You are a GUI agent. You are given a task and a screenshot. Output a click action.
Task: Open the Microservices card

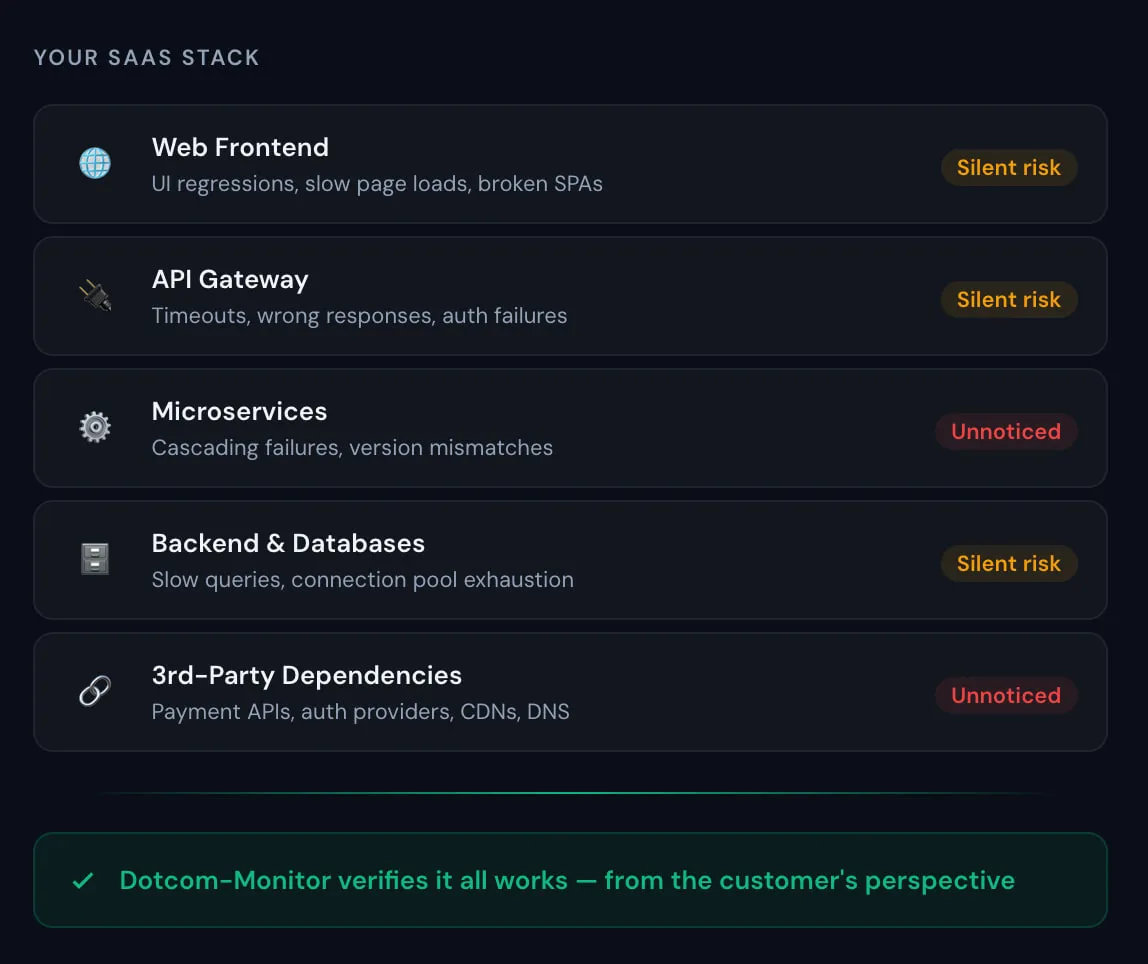point(570,428)
